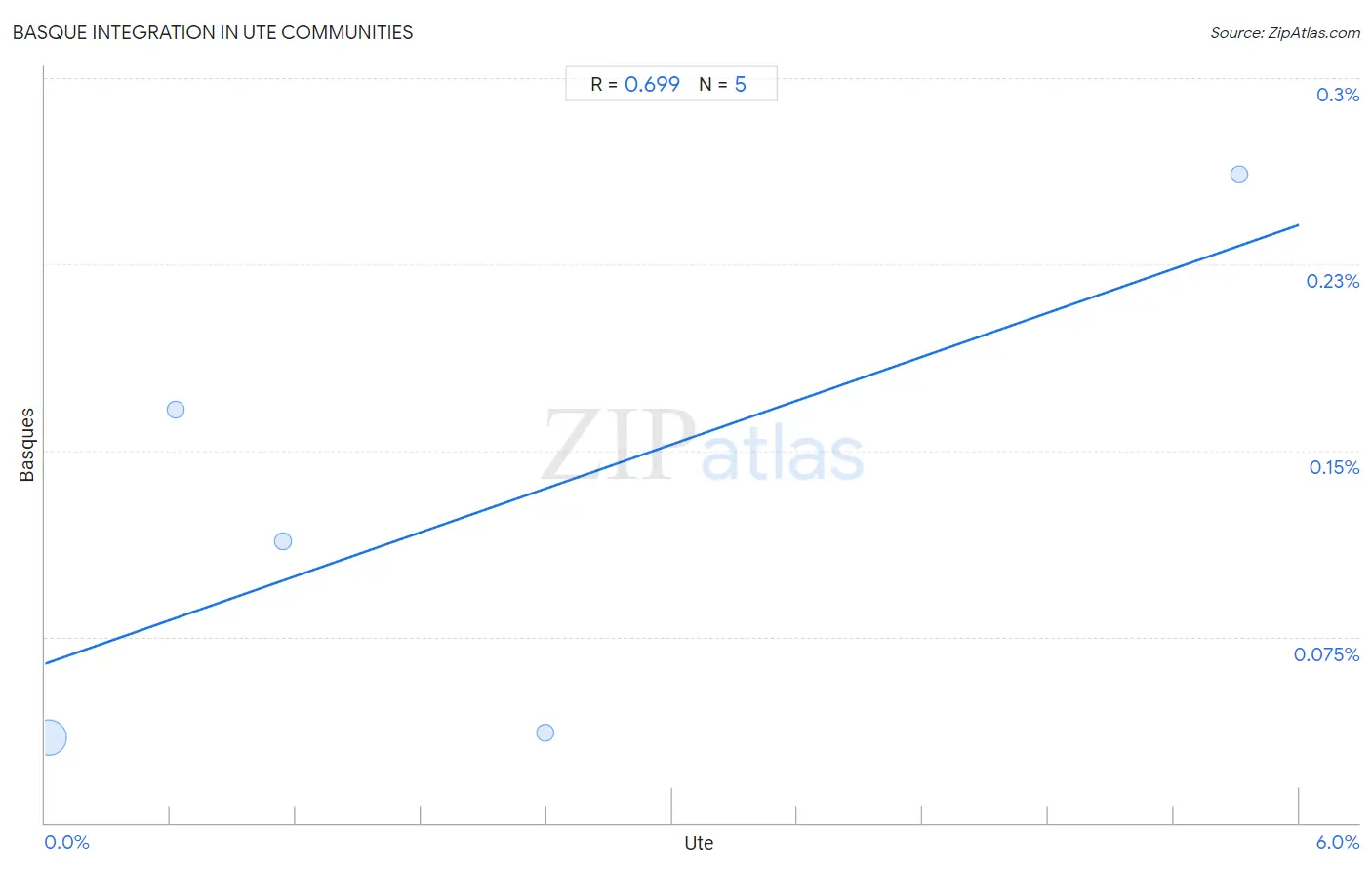Select the N = 5 sample count

coord(722,85)
